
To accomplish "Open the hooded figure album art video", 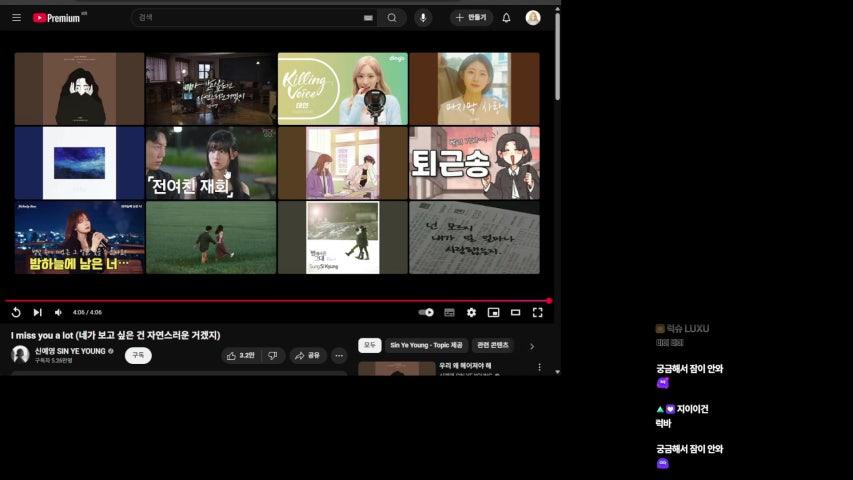I will [79, 89].
